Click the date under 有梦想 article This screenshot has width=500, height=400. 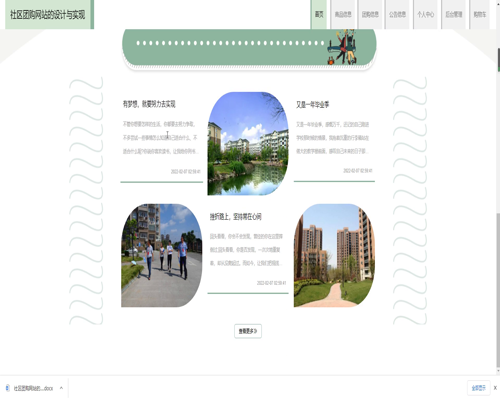pos(186,171)
